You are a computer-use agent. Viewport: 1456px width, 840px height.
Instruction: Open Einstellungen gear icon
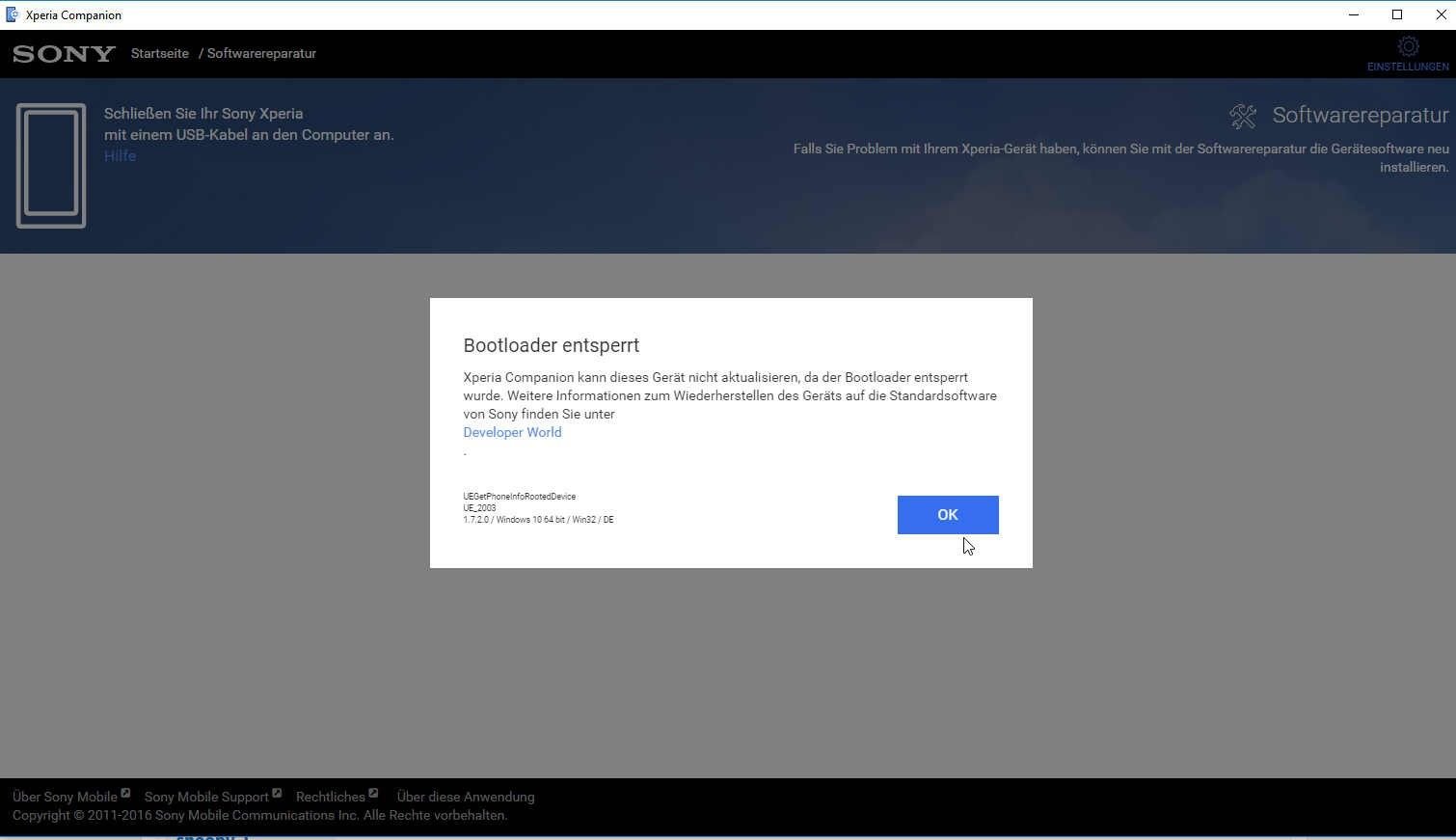(1408, 46)
